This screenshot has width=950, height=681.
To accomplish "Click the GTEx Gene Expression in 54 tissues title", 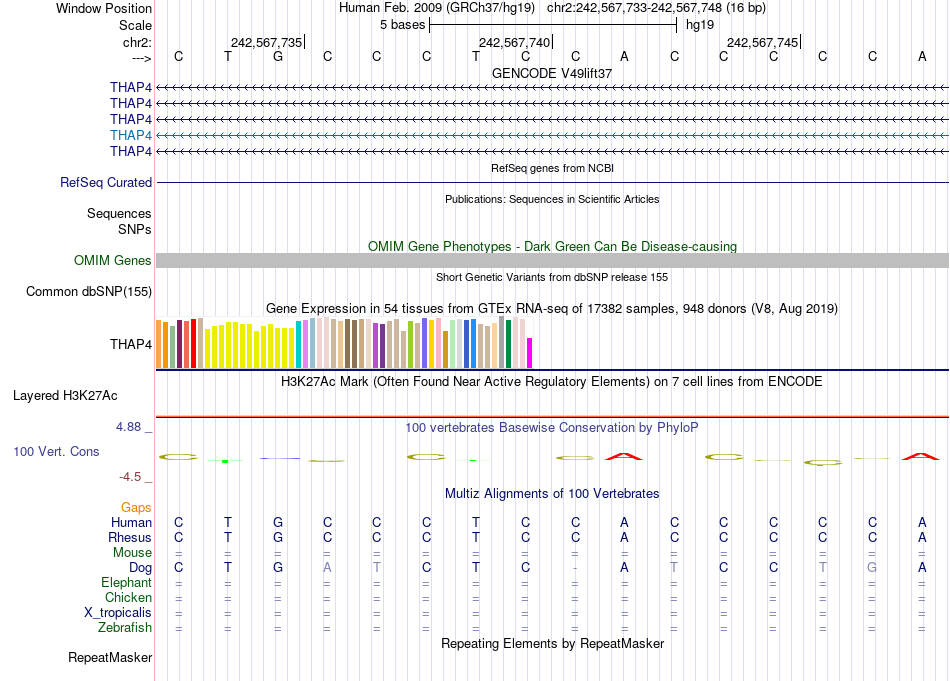I will [x=552, y=308].
